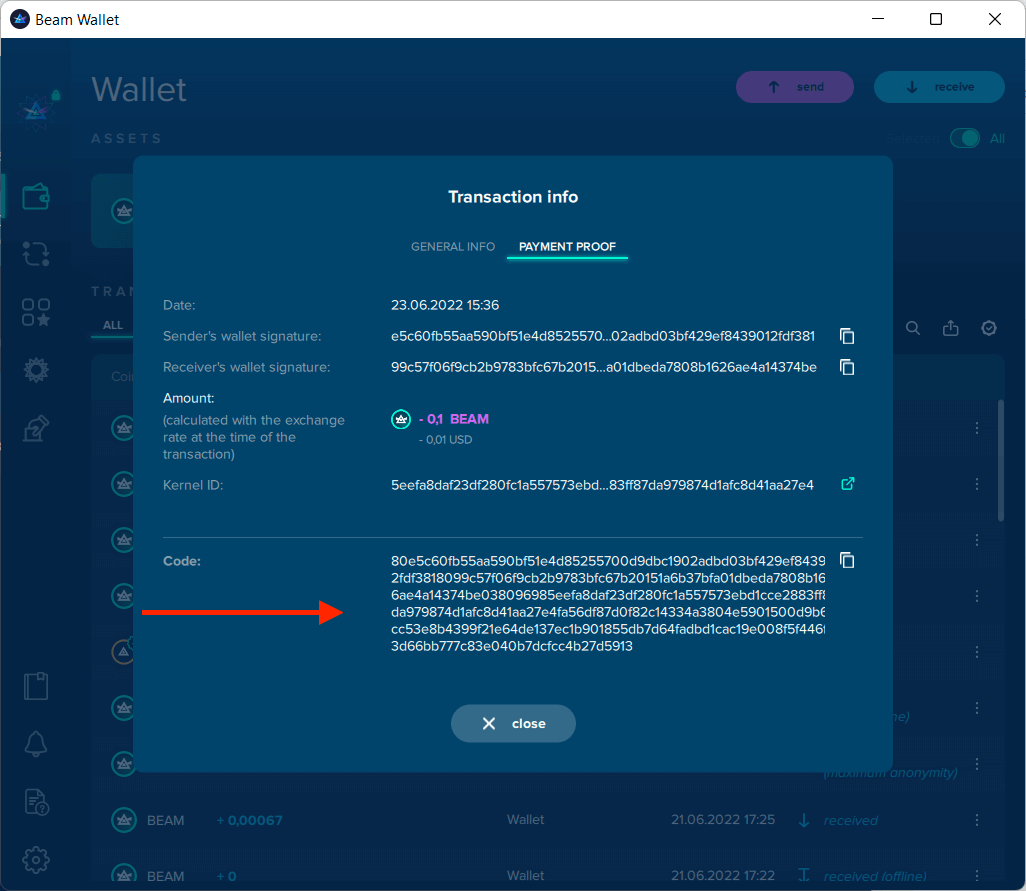The width and height of the screenshot is (1026, 891).
Task: Click the search transactions magnifier icon
Action: pyautogui.click(x=913, y=328)
